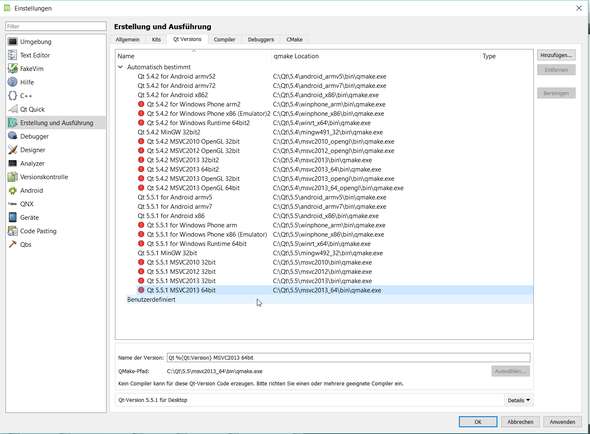Image resolution: width=590 pixels, height=434 pixels.
Task: Open the Debuggers tab
Action: (x=261, y=40)
